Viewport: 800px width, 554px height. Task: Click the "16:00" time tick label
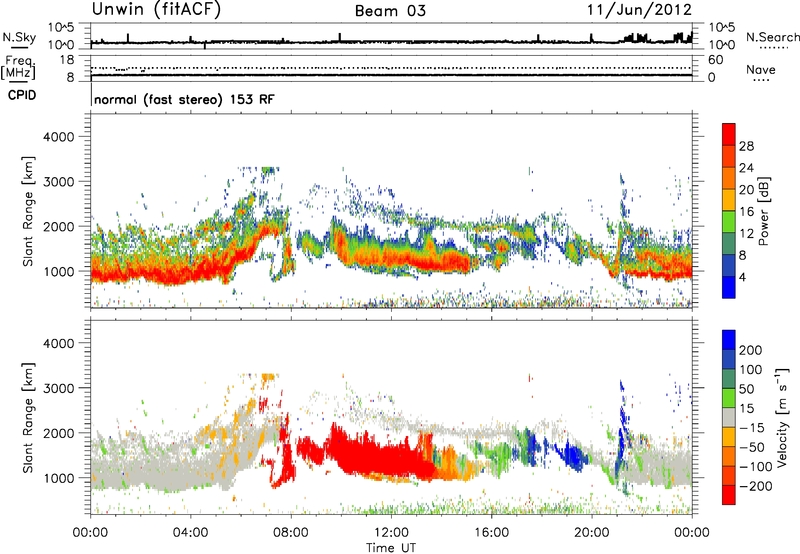(491, 533)
